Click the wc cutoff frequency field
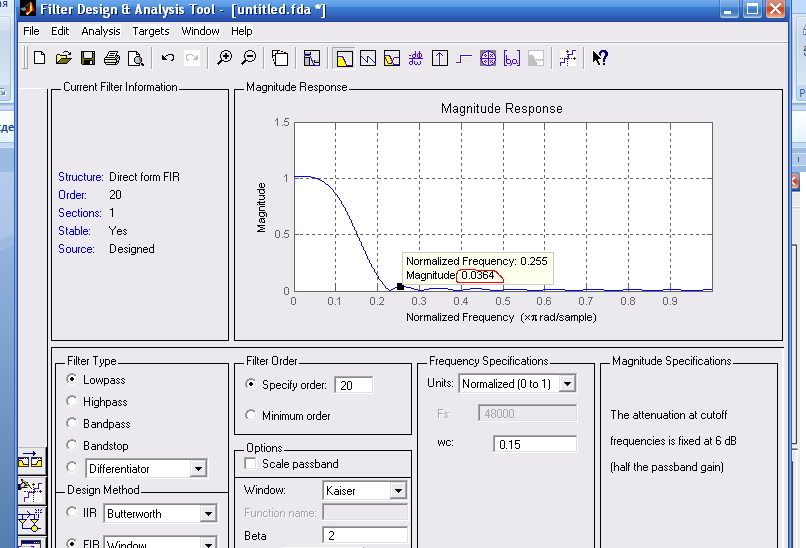Screen dimensions: 806x548 534,444
